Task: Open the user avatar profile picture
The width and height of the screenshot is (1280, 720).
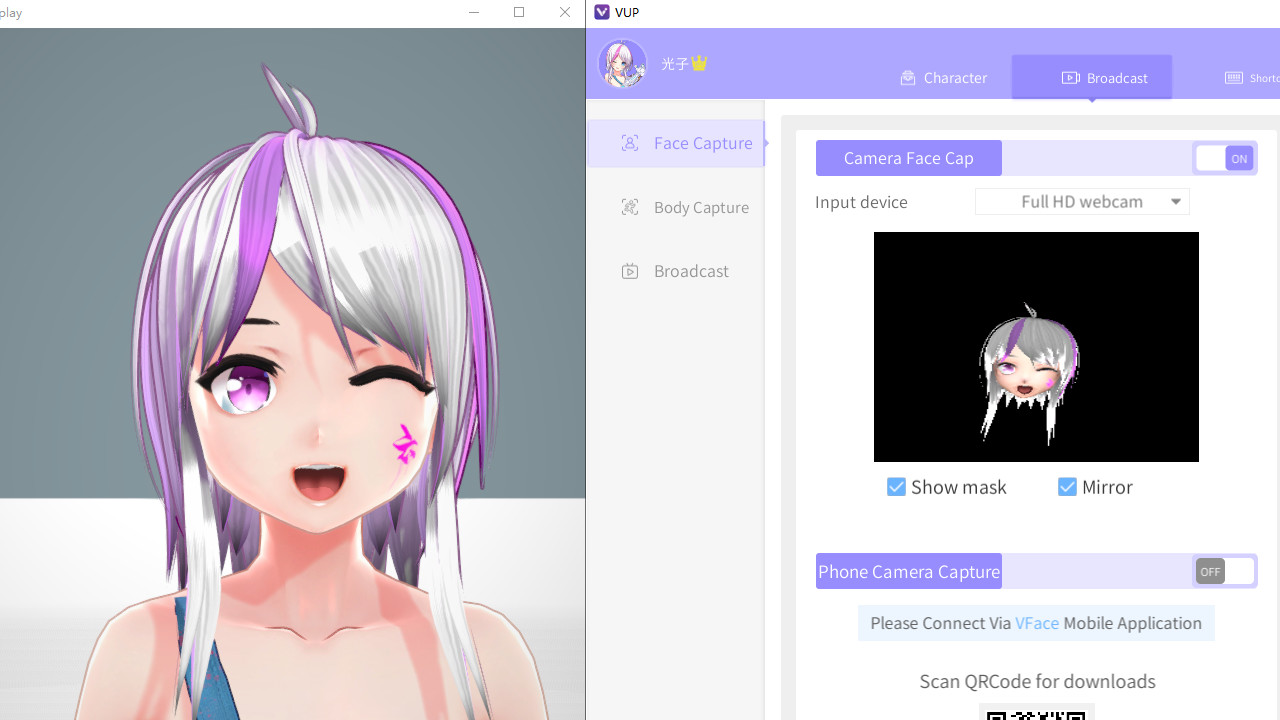Action: (x=622, y=63)
